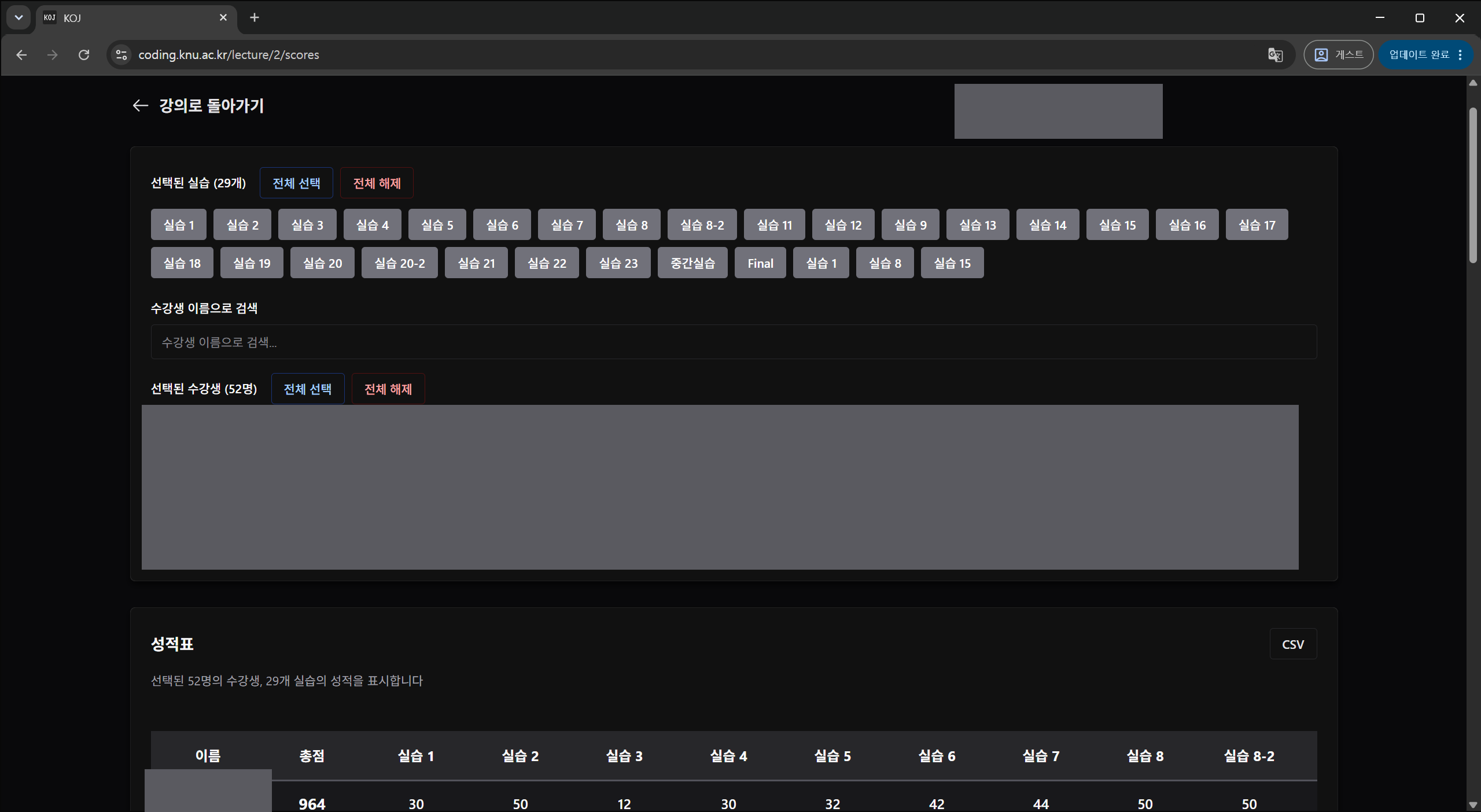
Task: Toggle the 실습 21 chip
Action: pyautogui.click(x=476, y=263)
